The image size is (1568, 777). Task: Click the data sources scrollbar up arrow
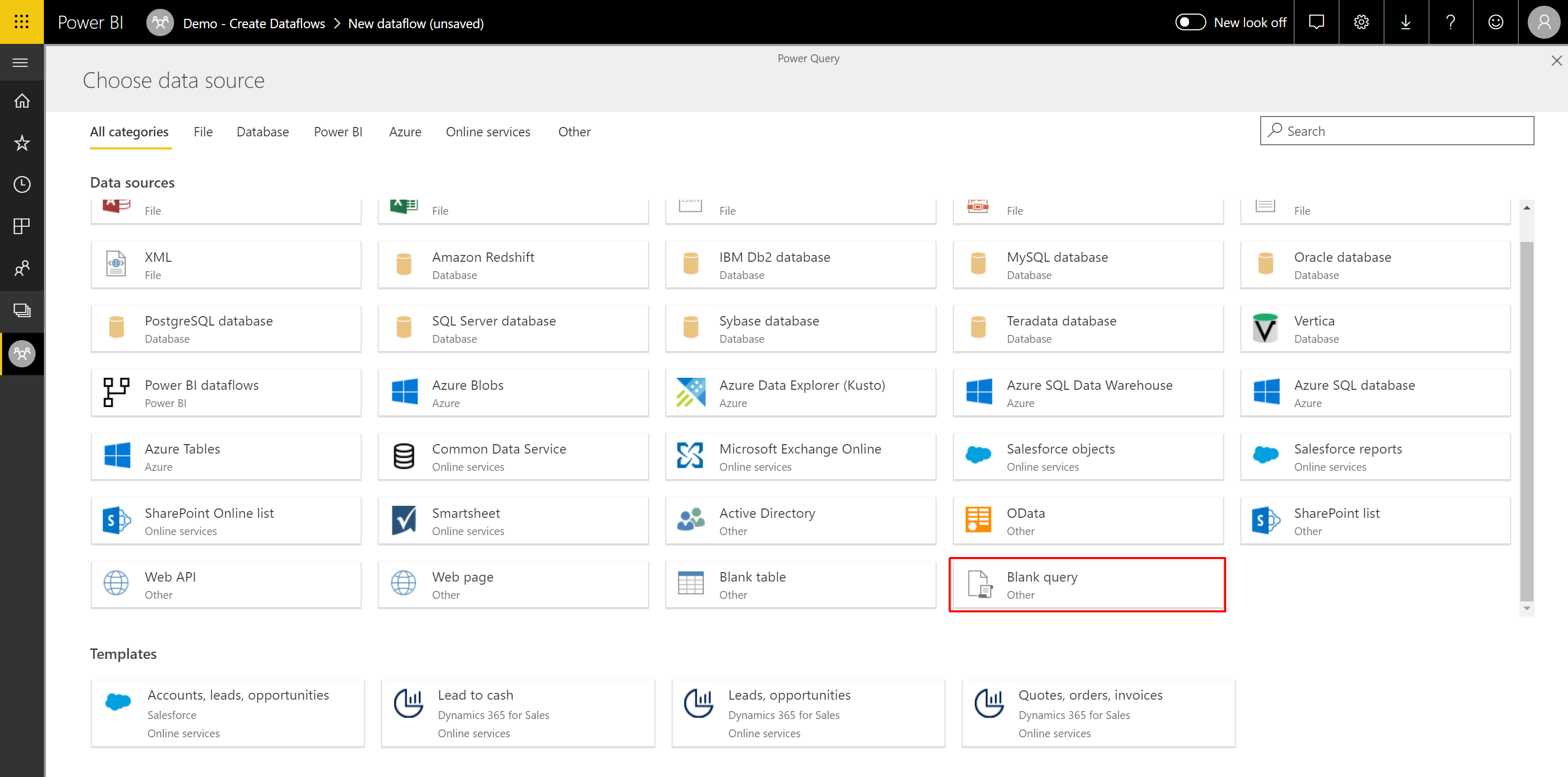[x=1527, y=208]
